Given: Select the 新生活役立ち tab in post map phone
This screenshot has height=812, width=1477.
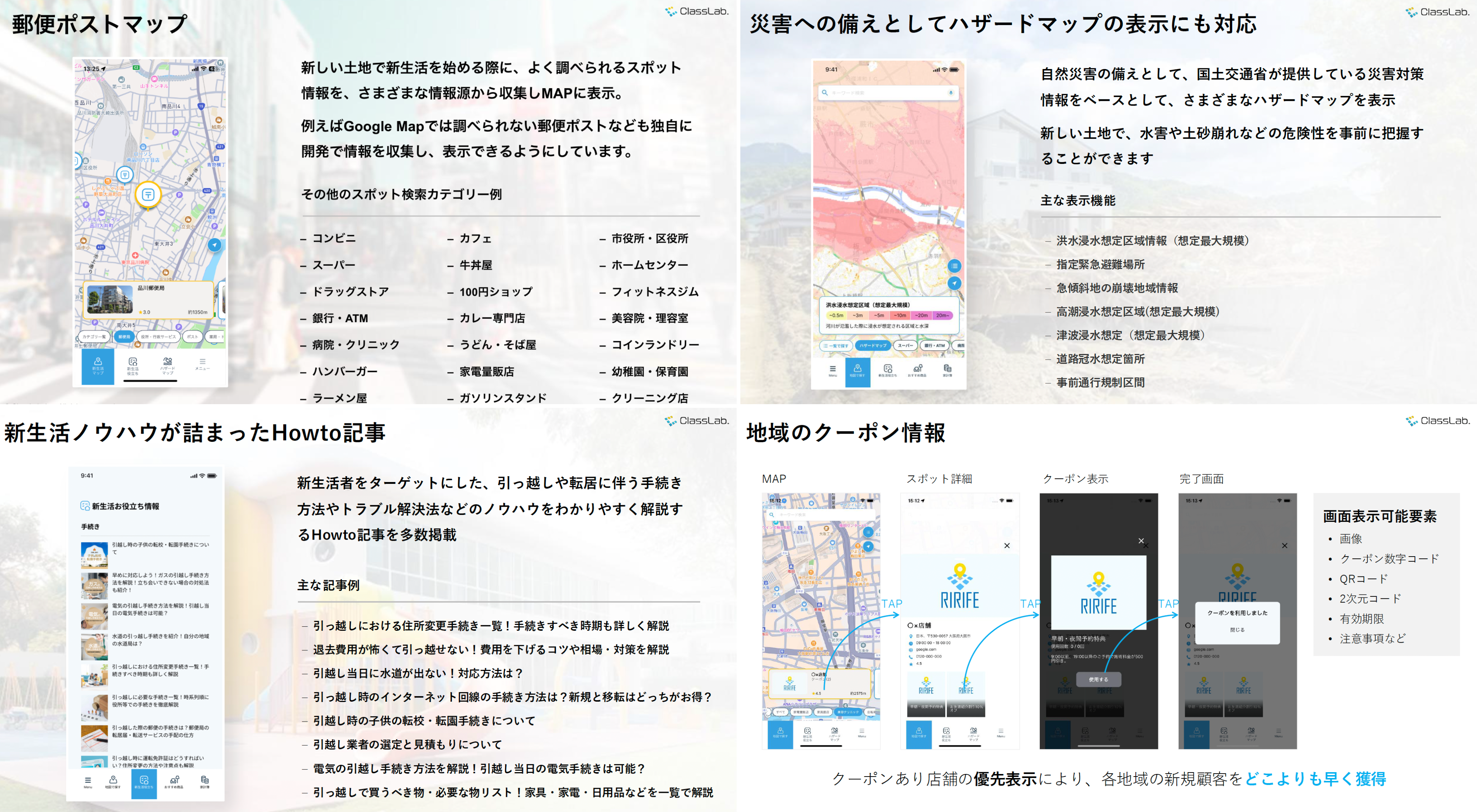Looking at the screenshot, I should point(133,366).
